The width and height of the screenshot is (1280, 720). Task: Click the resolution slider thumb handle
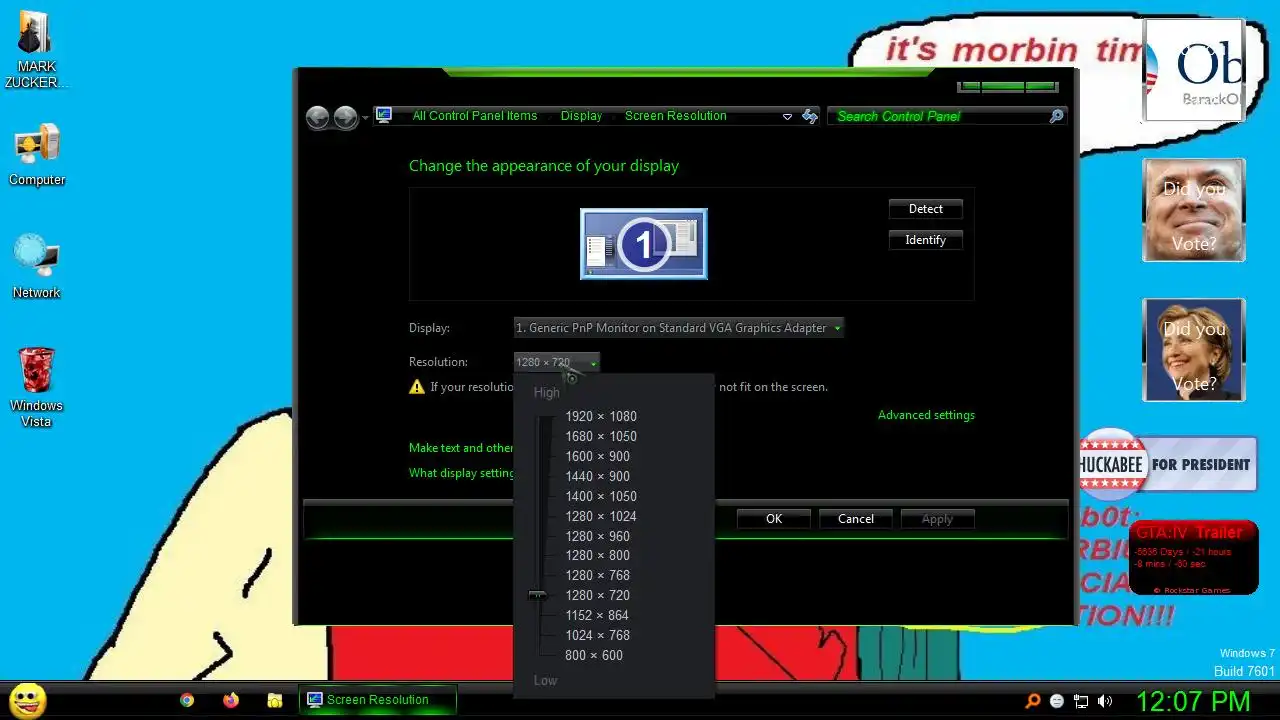(538, 595)
